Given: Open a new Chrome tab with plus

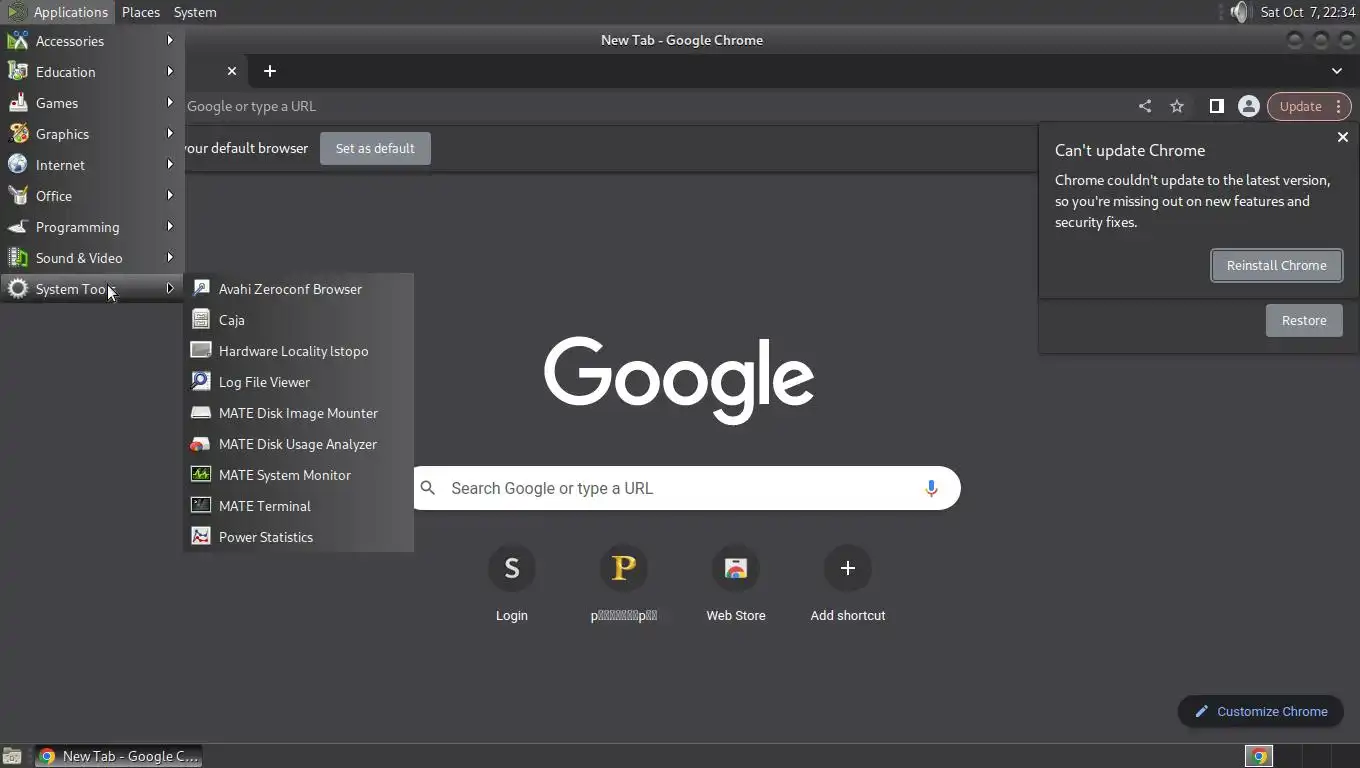Looking at the screenshot, I should 269,71.
